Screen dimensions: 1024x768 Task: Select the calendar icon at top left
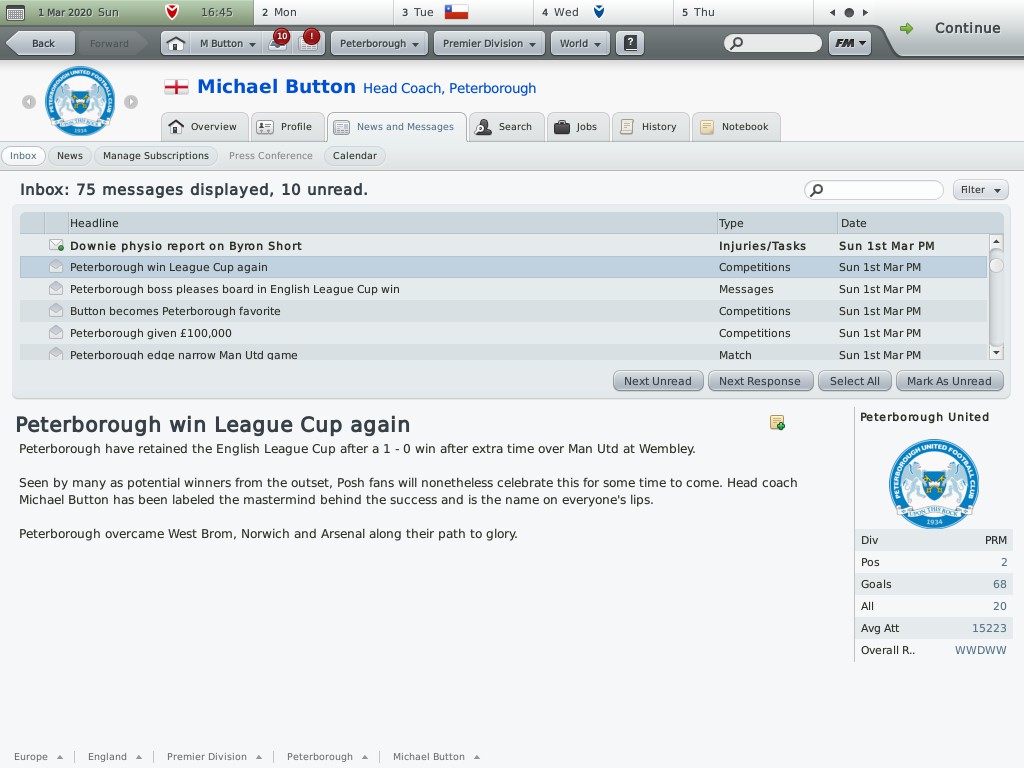pyautogui.click(x=15, y=12)
